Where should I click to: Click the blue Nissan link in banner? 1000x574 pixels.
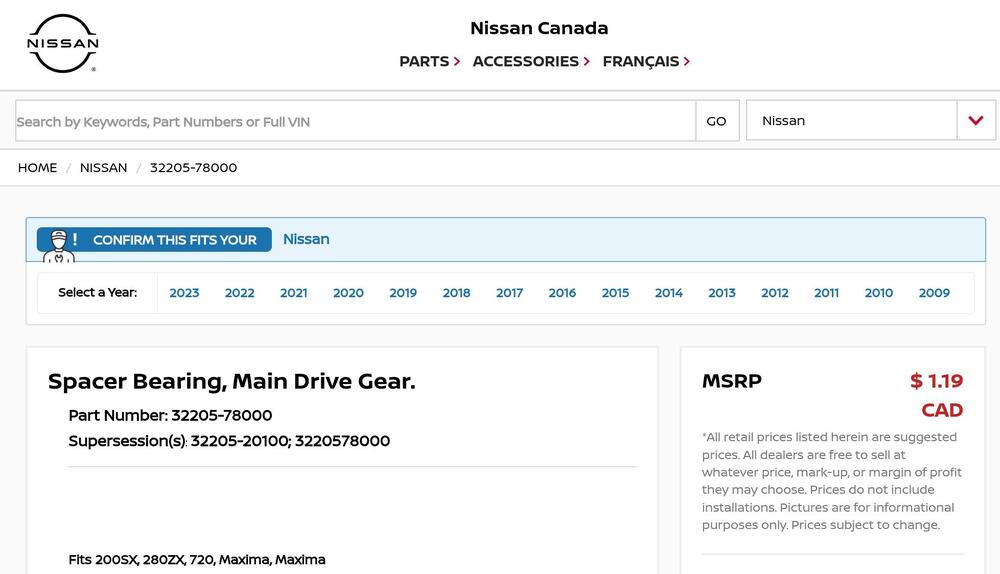click(x=306, y=239)
